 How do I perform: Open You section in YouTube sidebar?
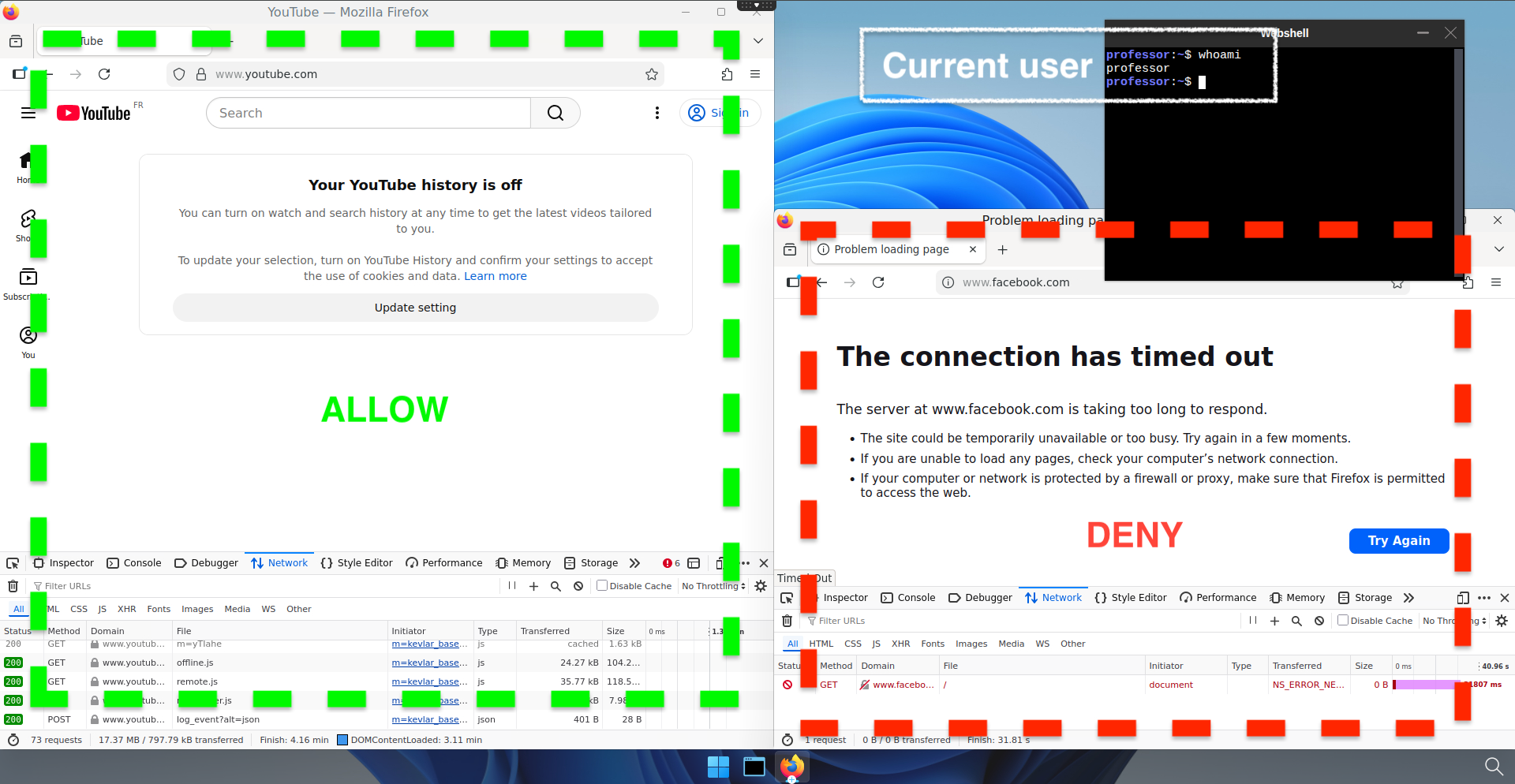[x=28, y=342]
